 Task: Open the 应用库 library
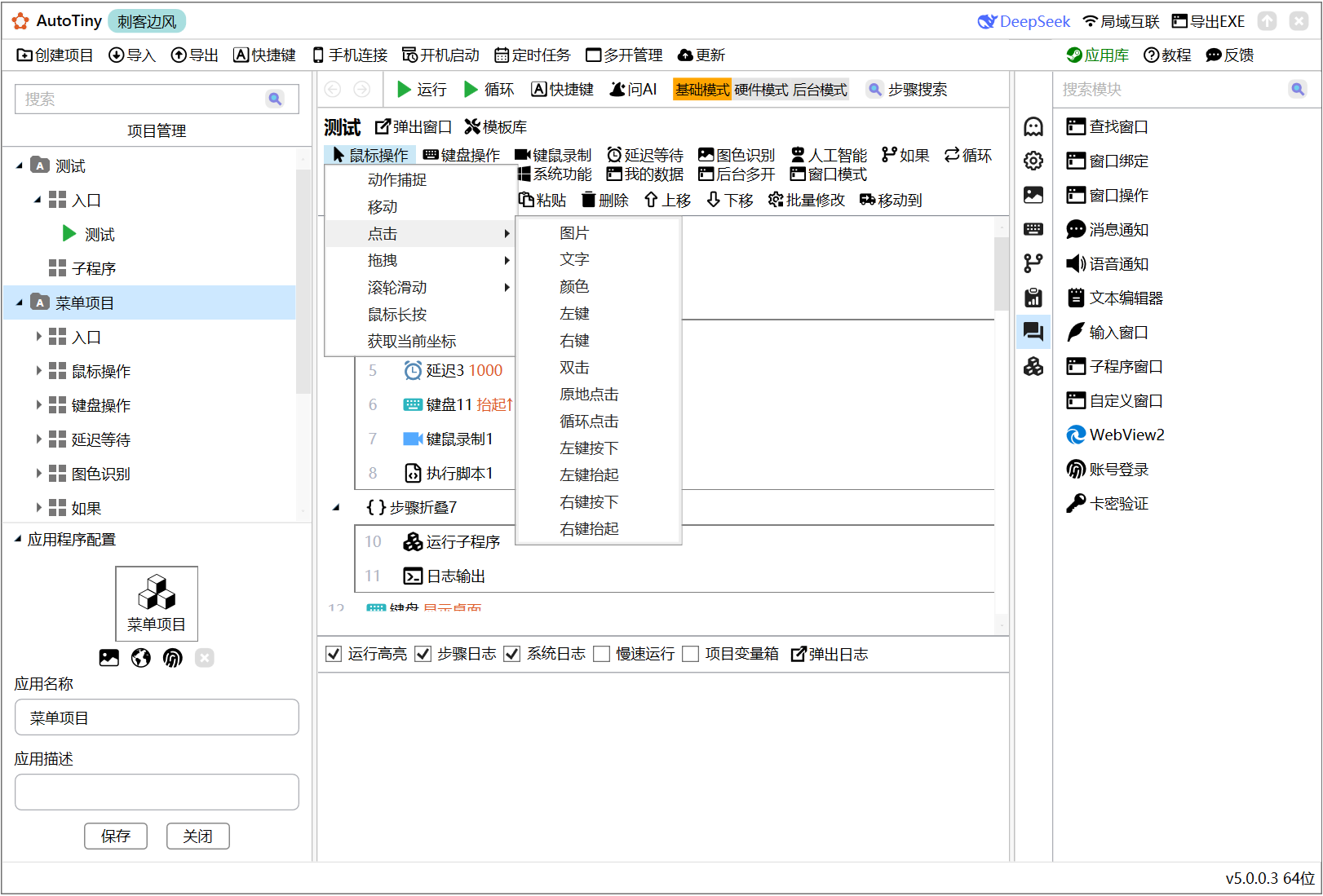tap(1097, 55)
